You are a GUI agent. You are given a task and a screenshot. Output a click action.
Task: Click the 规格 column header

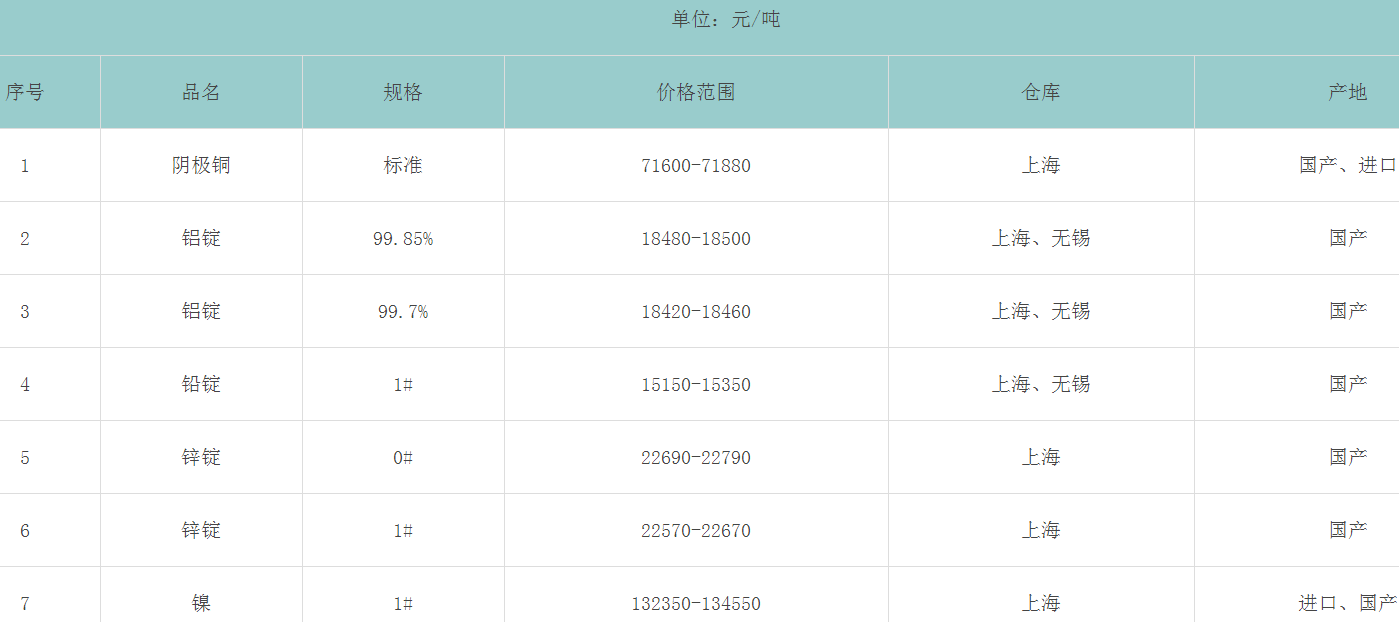[403, 93]
